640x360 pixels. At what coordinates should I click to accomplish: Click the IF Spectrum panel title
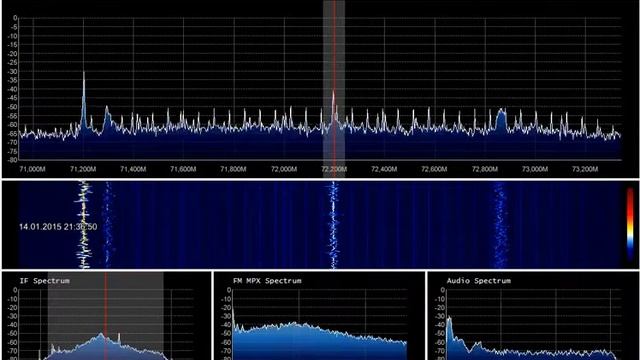coord(44,281)
